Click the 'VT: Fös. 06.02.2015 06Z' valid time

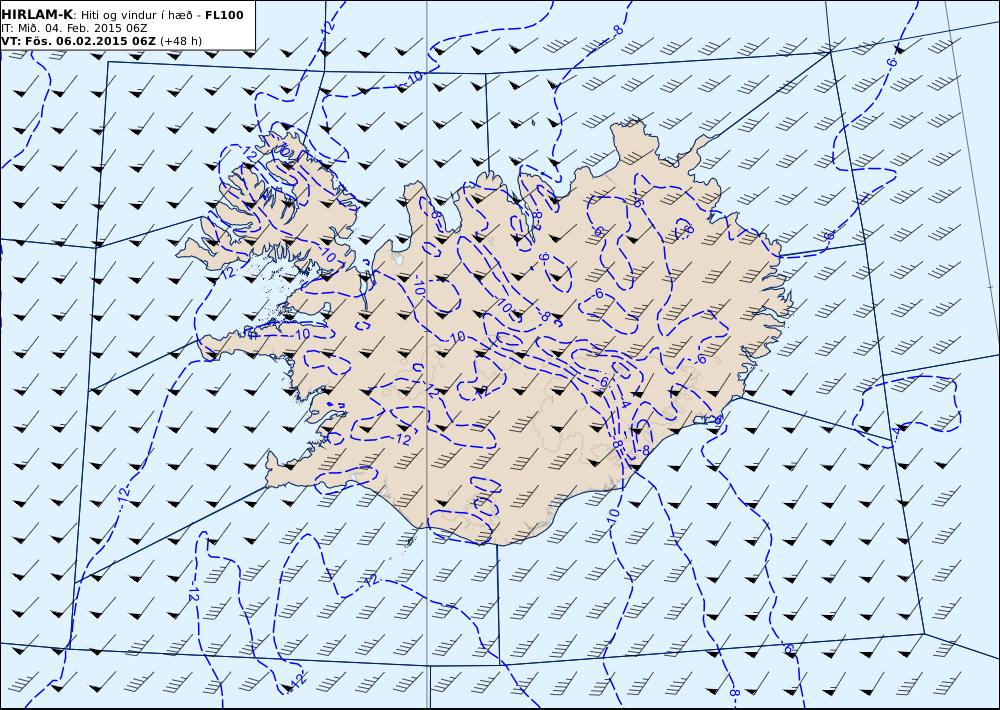(x=78, y=41)
